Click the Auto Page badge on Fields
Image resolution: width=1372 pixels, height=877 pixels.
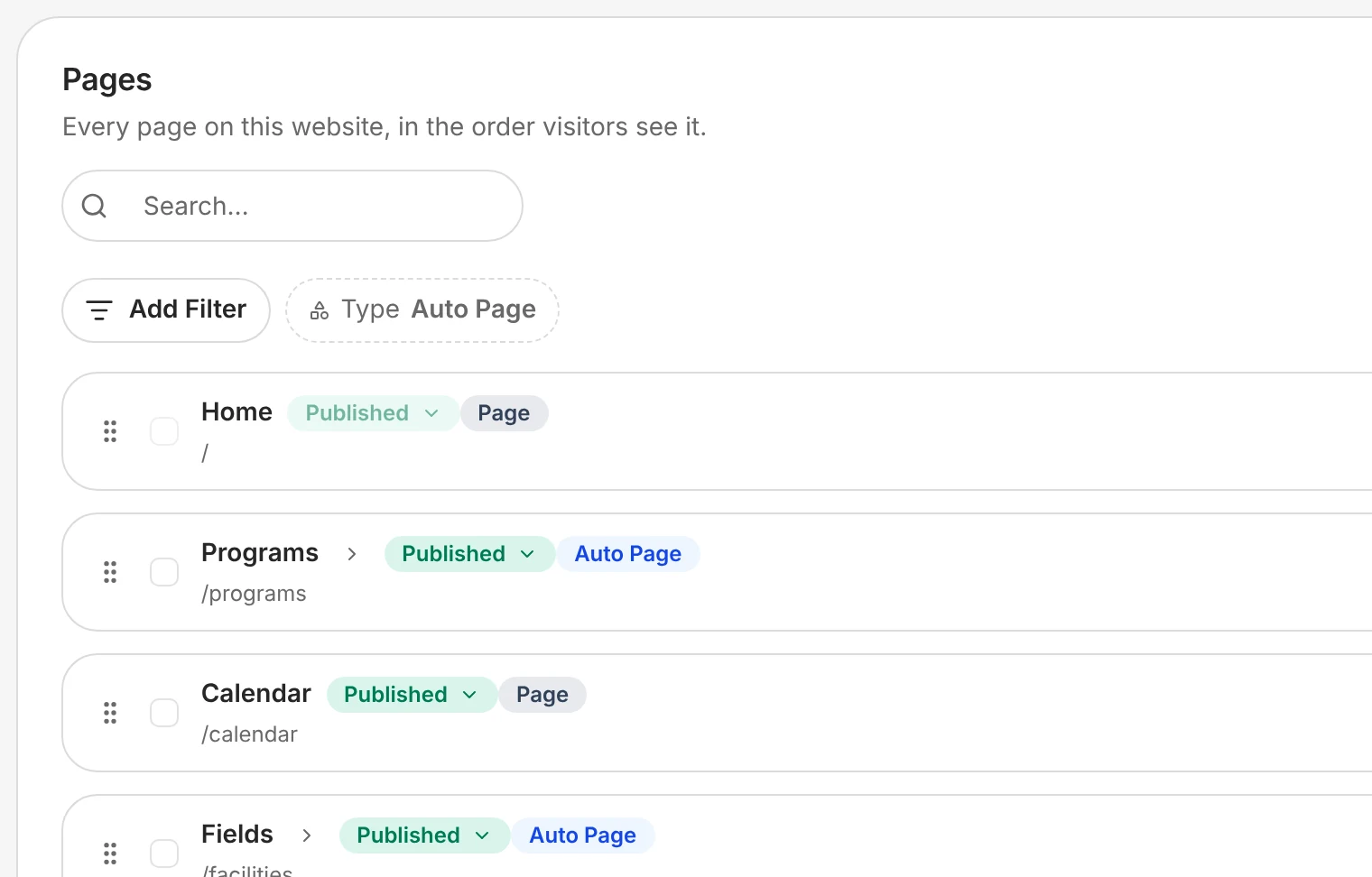(583, 835)
